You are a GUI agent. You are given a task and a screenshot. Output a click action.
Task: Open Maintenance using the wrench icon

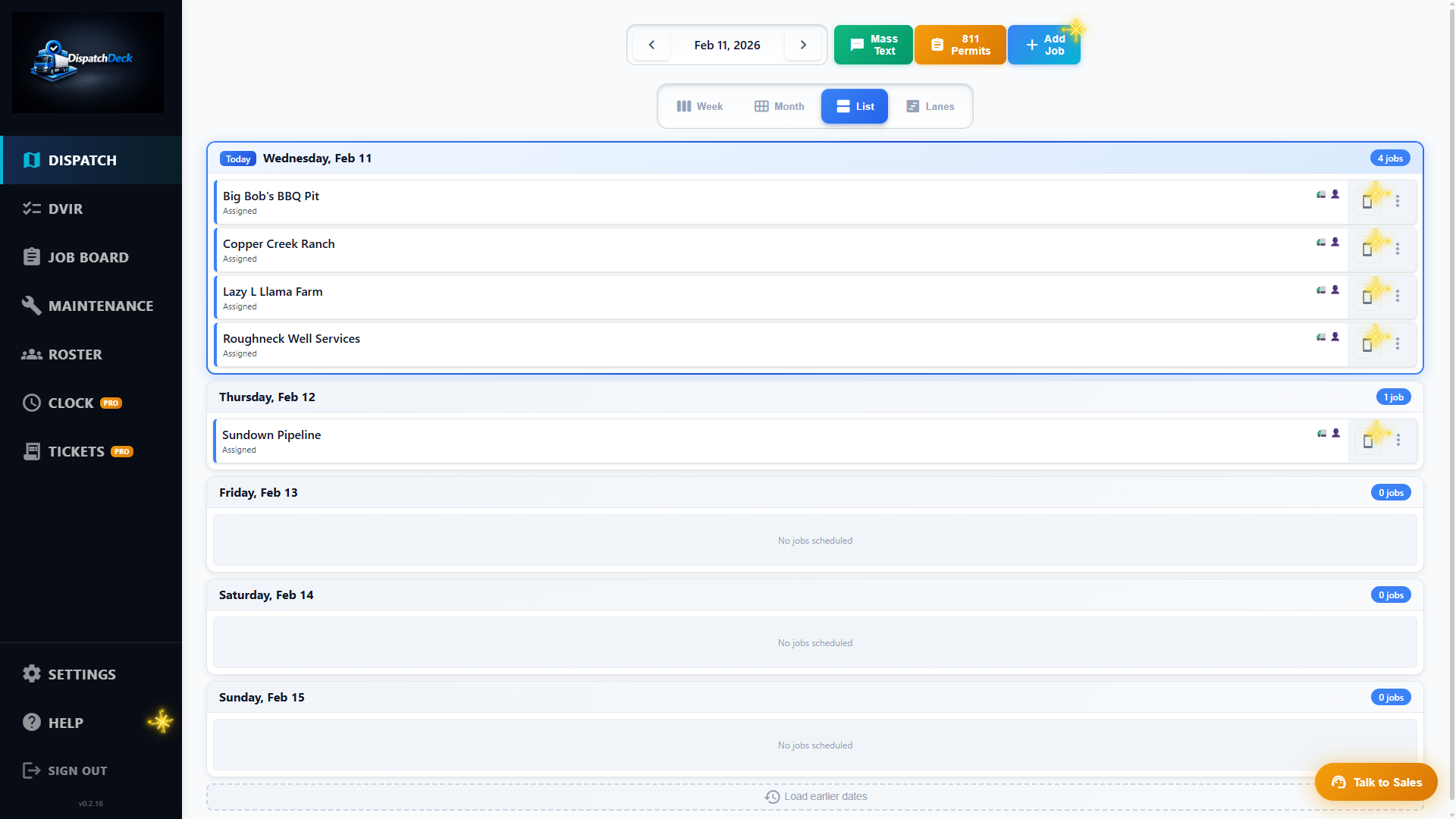pos(32,306)
